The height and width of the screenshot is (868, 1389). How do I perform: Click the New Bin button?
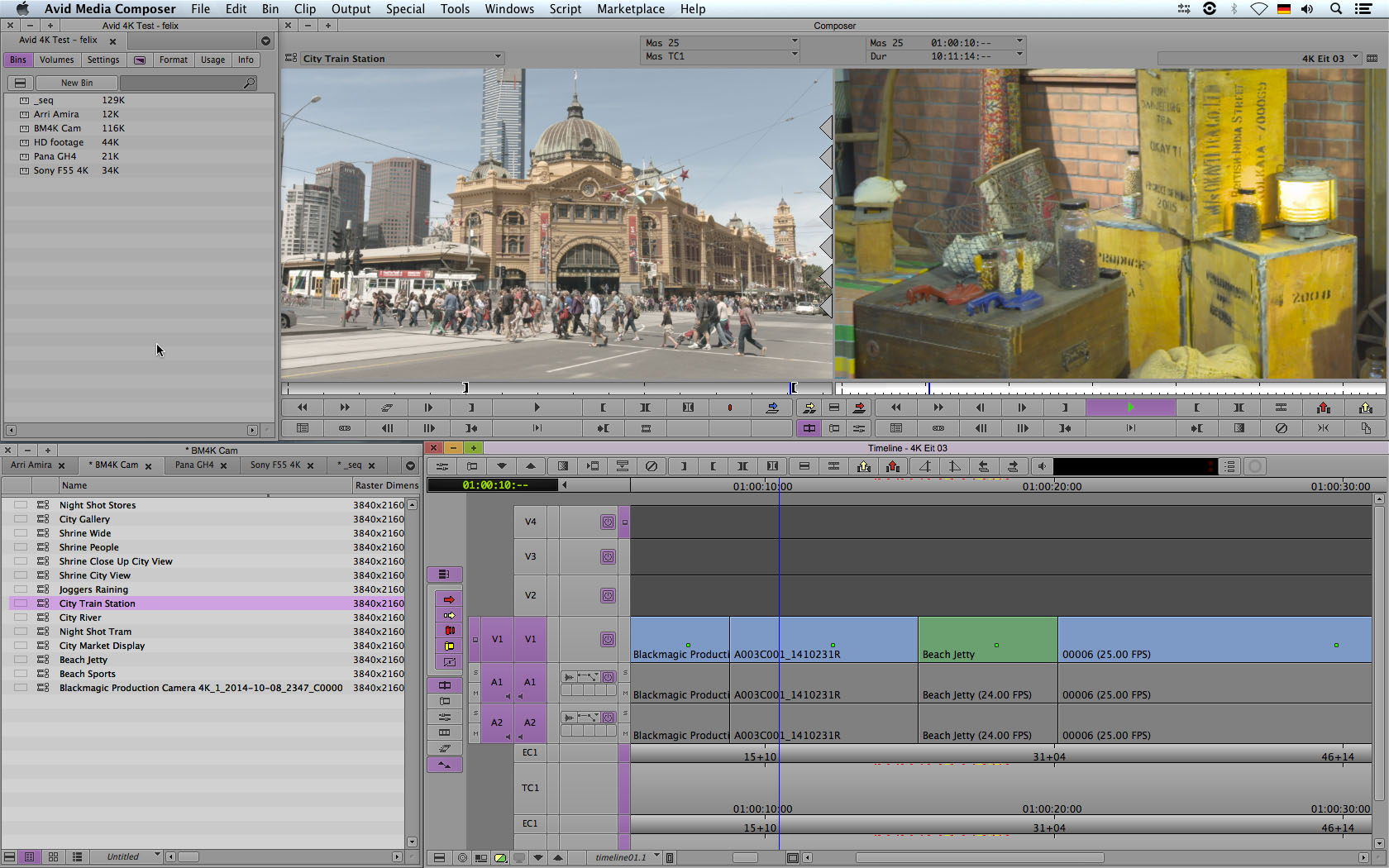(77, 83)
